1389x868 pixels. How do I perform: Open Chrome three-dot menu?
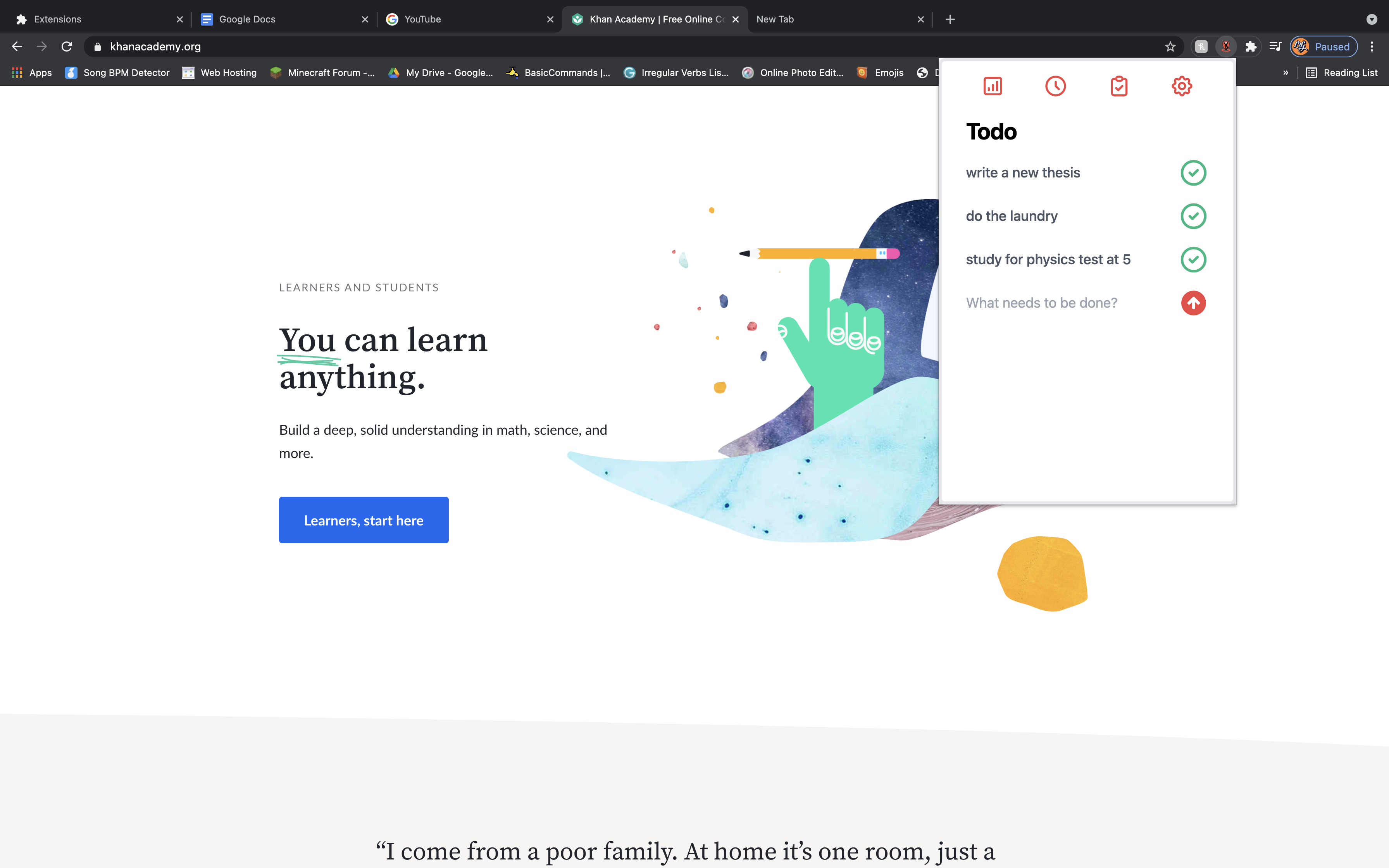1372,46
